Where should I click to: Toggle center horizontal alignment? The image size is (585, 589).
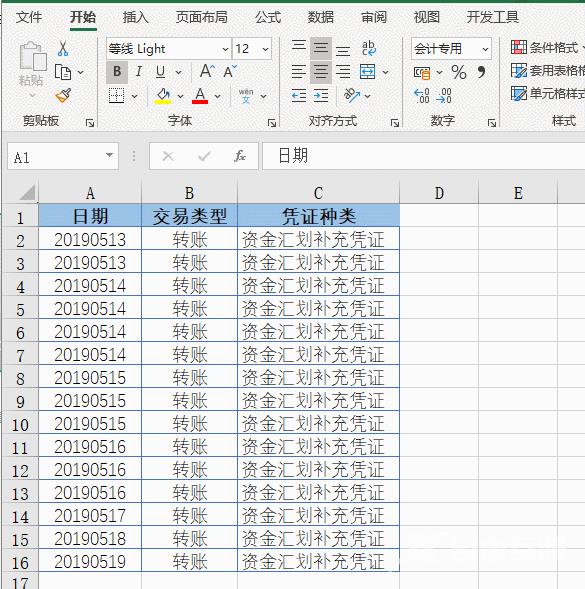point(320,71)
